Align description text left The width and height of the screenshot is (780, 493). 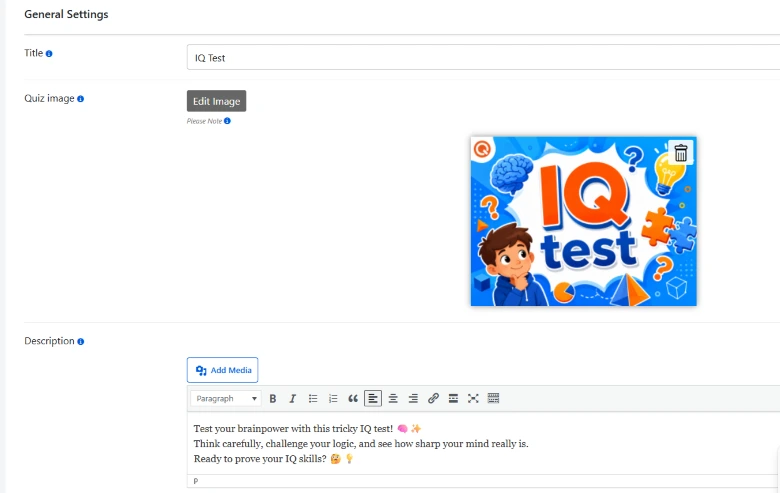[x=373, y=398]
